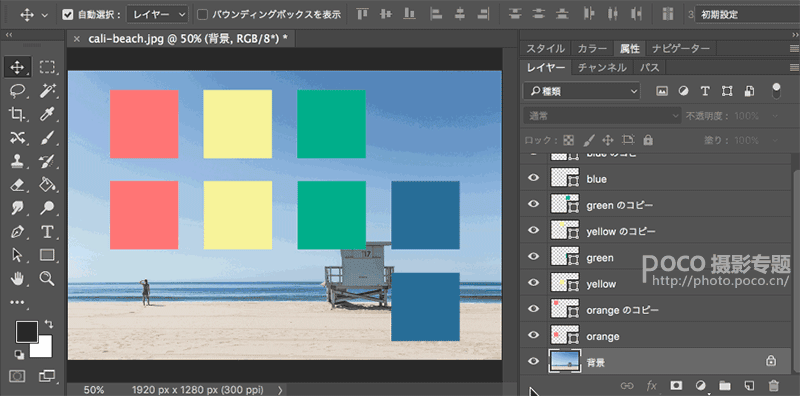
Task: Add a layer mask
Action: [677, 385]
